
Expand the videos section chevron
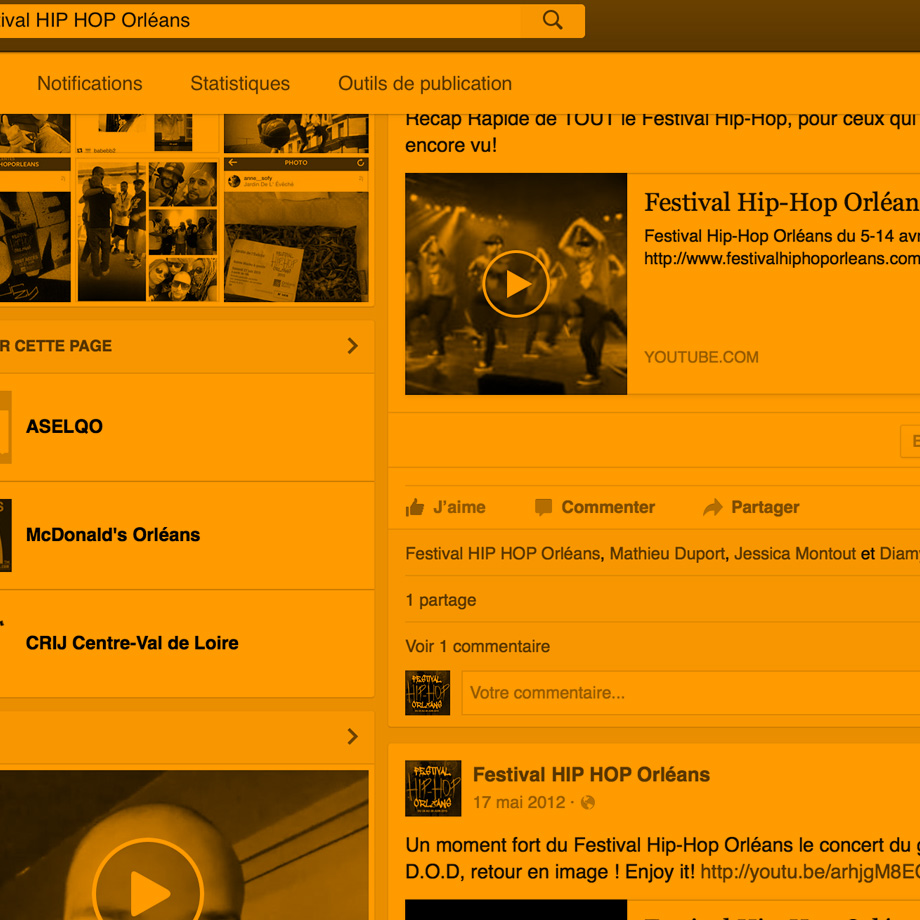point(353,736)
